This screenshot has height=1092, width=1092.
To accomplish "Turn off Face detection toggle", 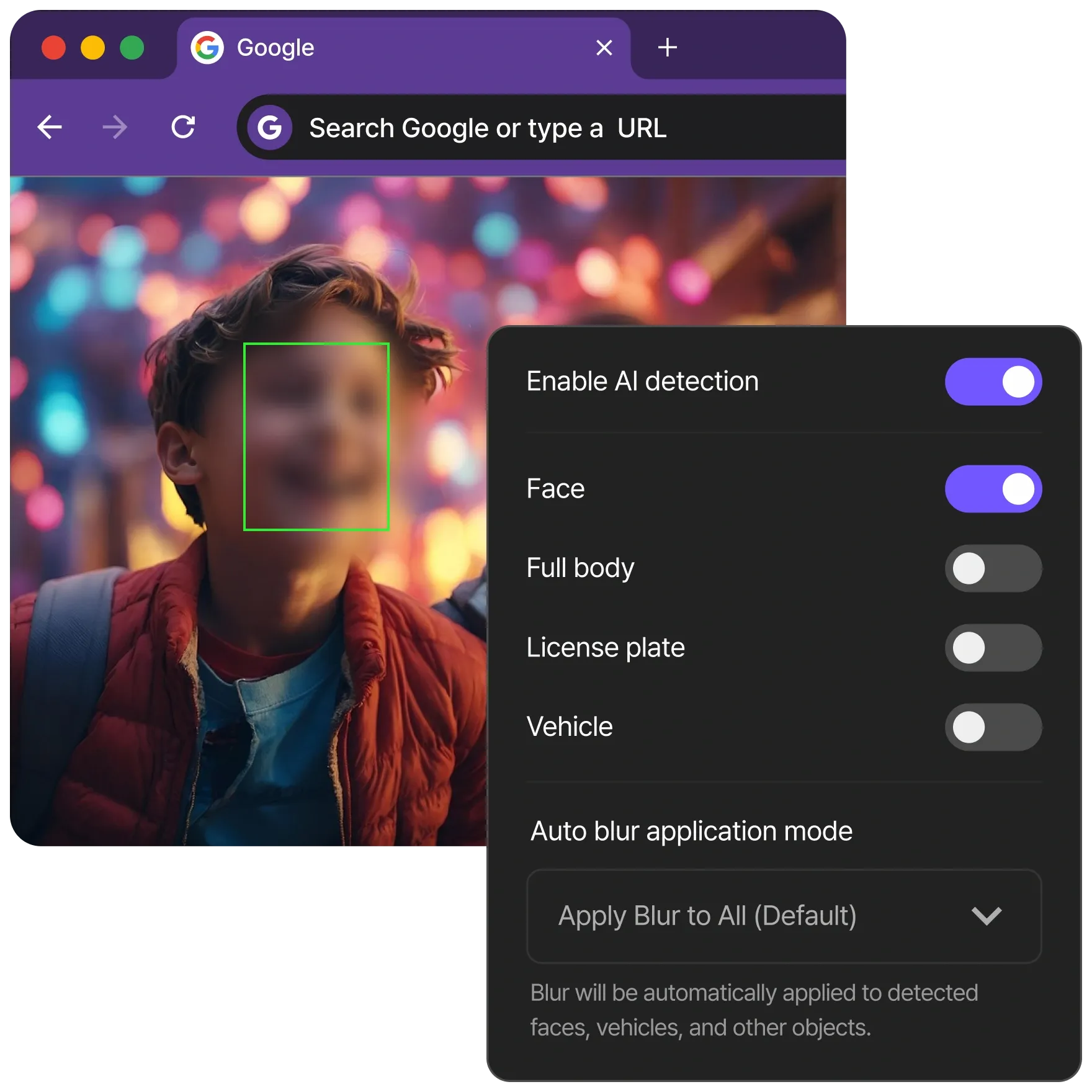I will pos(993,489).
